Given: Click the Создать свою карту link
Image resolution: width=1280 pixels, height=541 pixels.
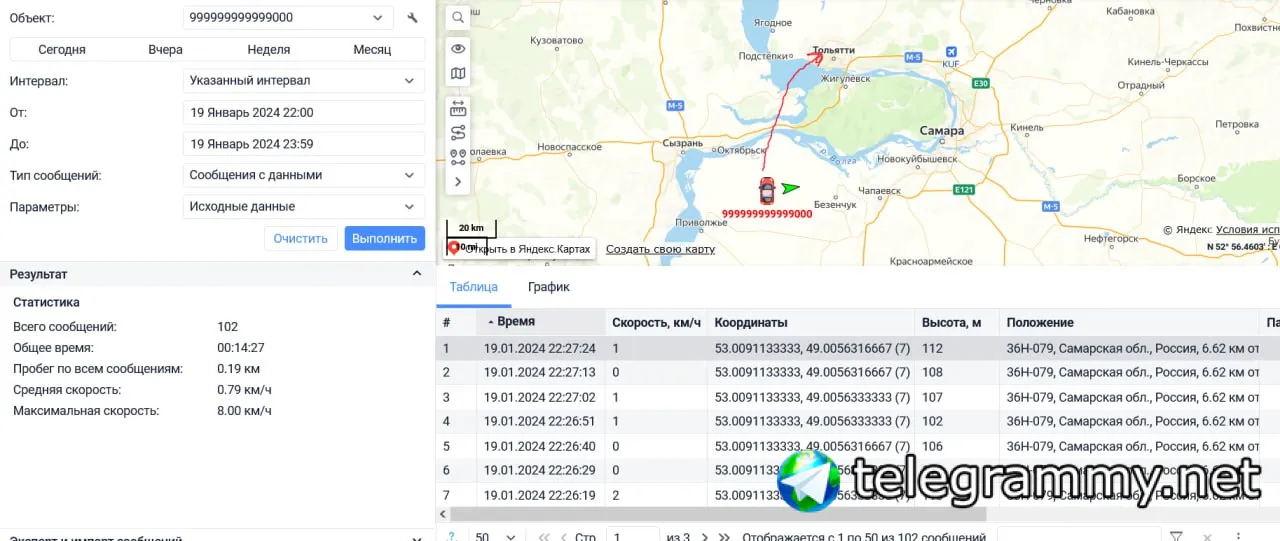Looking at the screenshot, I should 660,249.
